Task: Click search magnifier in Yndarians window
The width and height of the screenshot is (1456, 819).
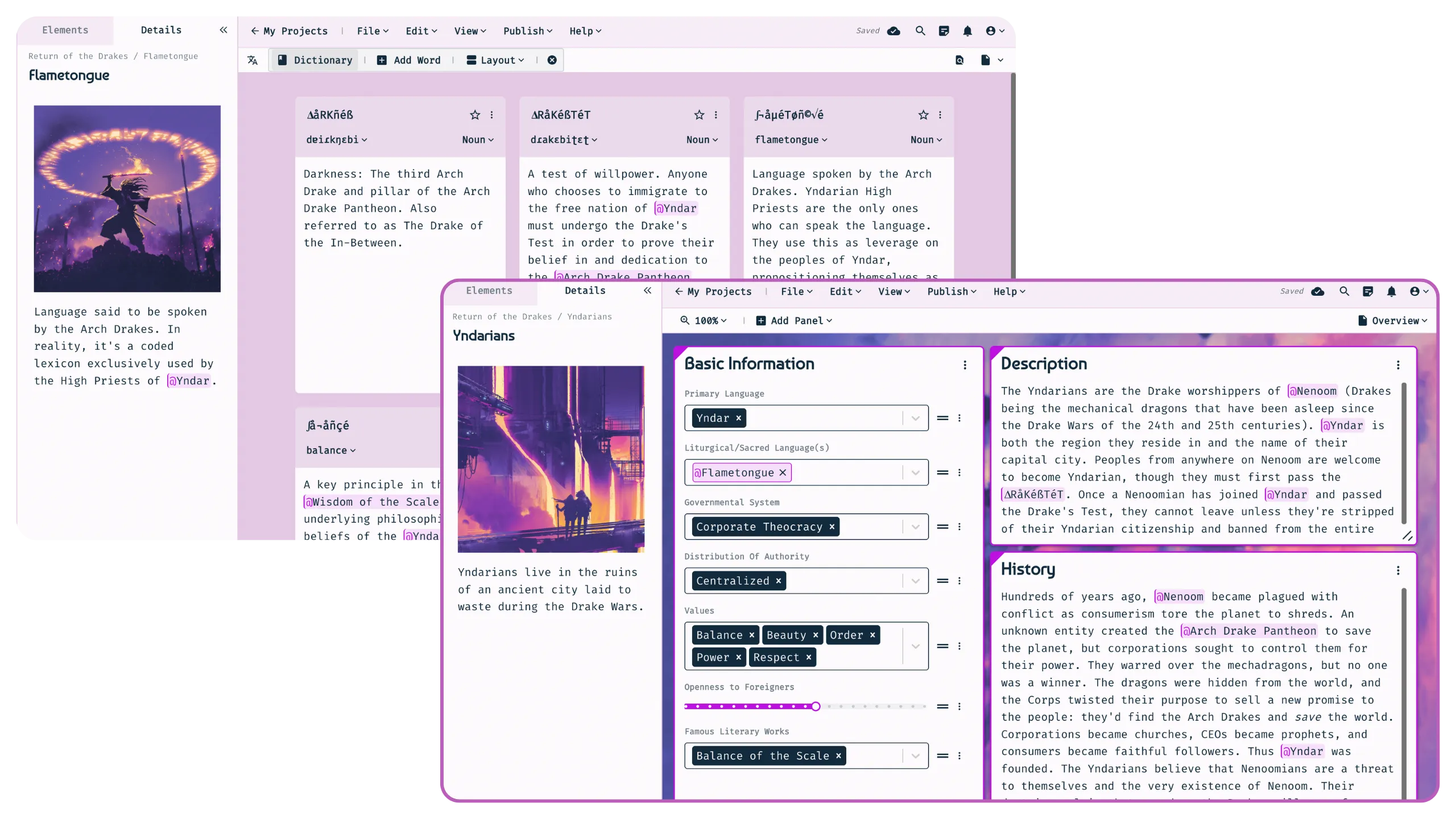Action: 1345,291
